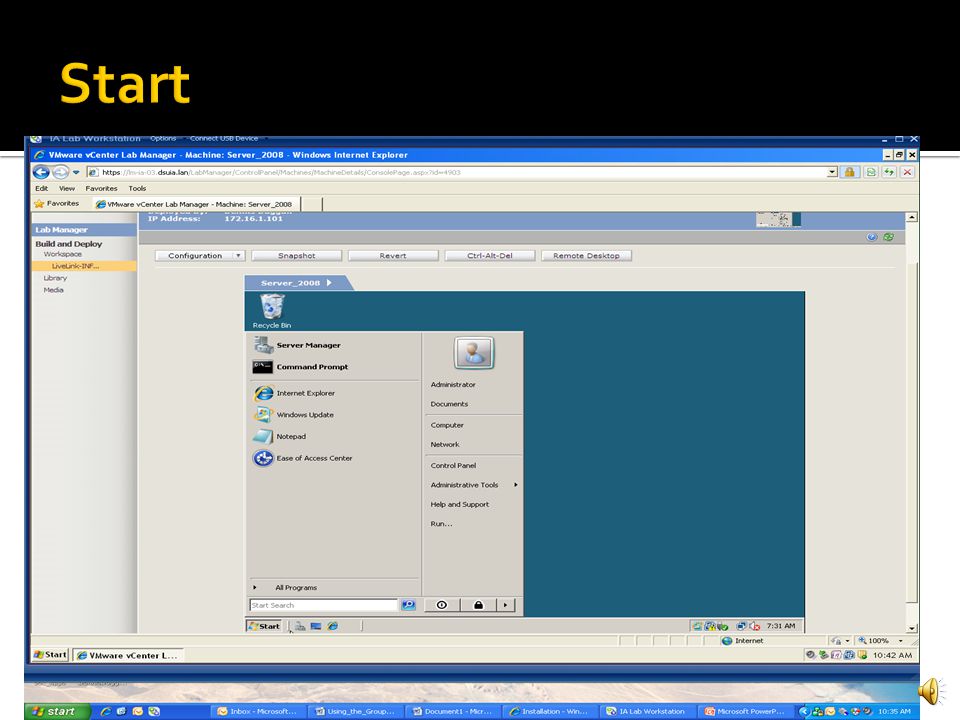Open Library in the sidebar
The width and height of the screenshot is (960, 720).
click(x=55, y=278)
